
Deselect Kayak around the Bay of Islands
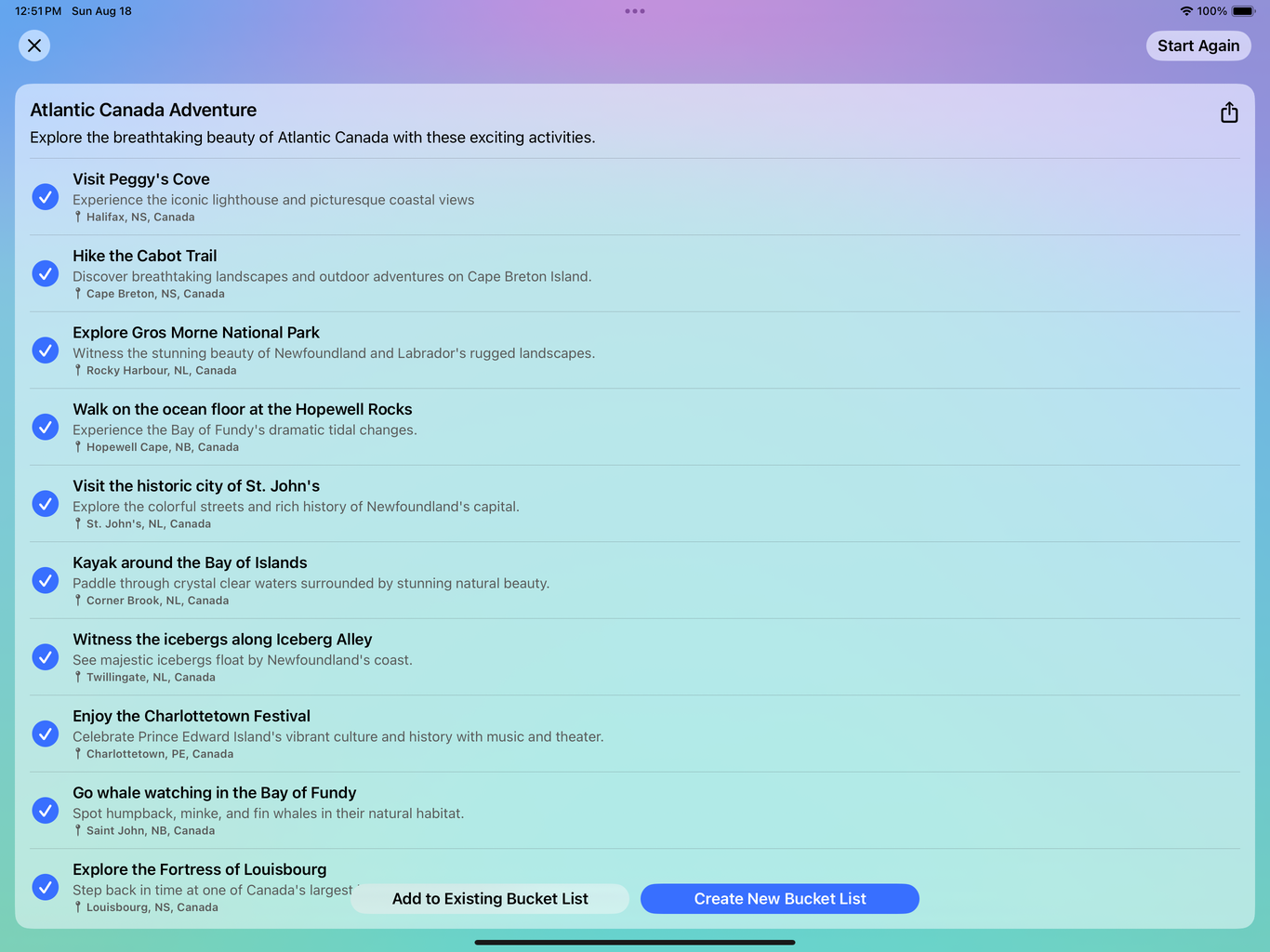pos(46,580)
